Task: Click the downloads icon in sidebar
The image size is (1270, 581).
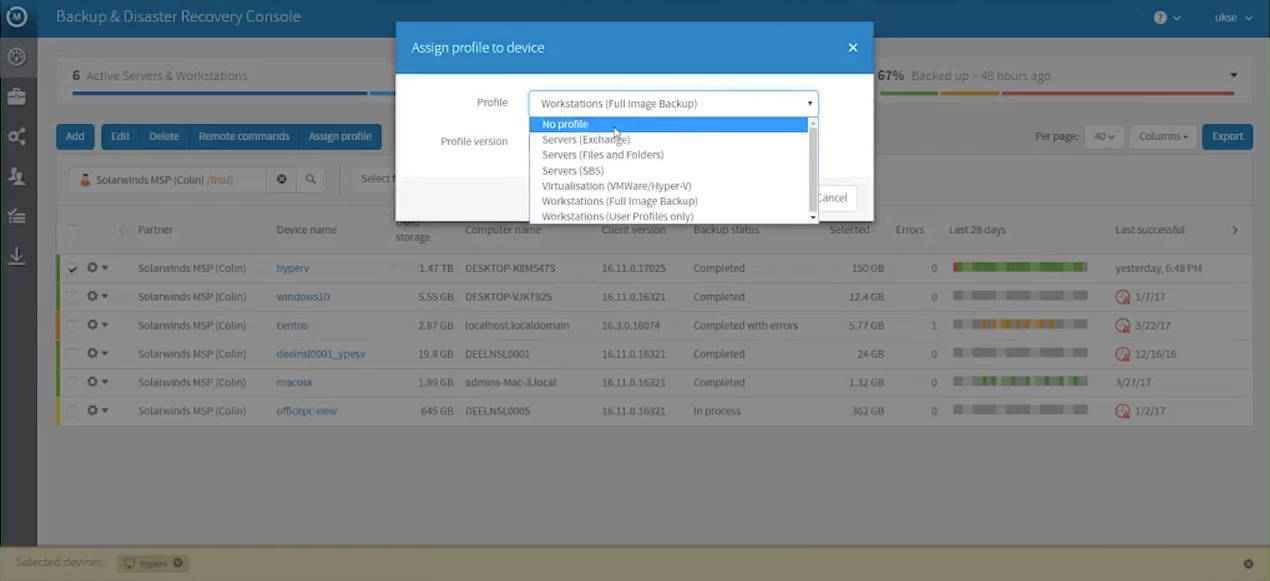Action: (16, 257)
